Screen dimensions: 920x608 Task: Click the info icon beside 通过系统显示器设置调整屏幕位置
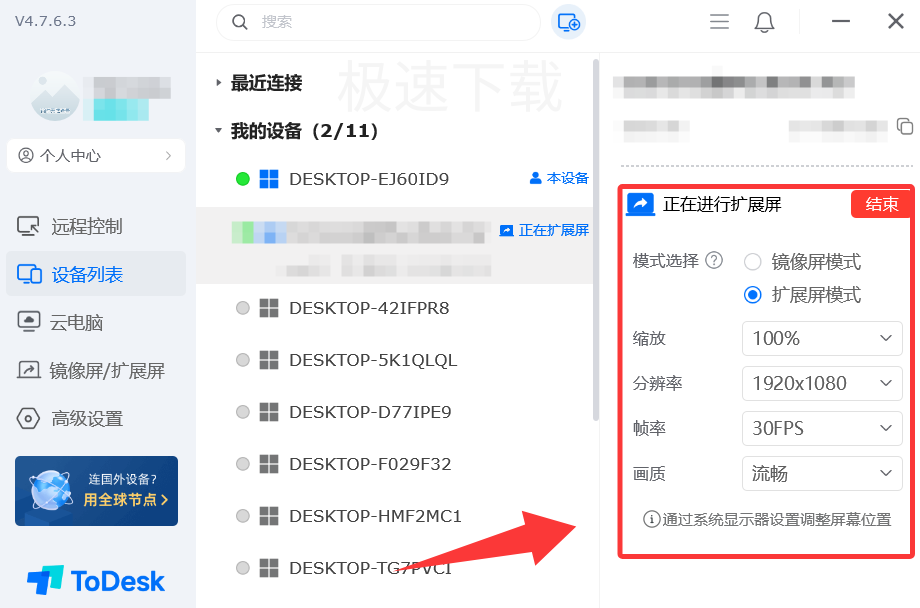pyautogui.click(x=651, y=519)
